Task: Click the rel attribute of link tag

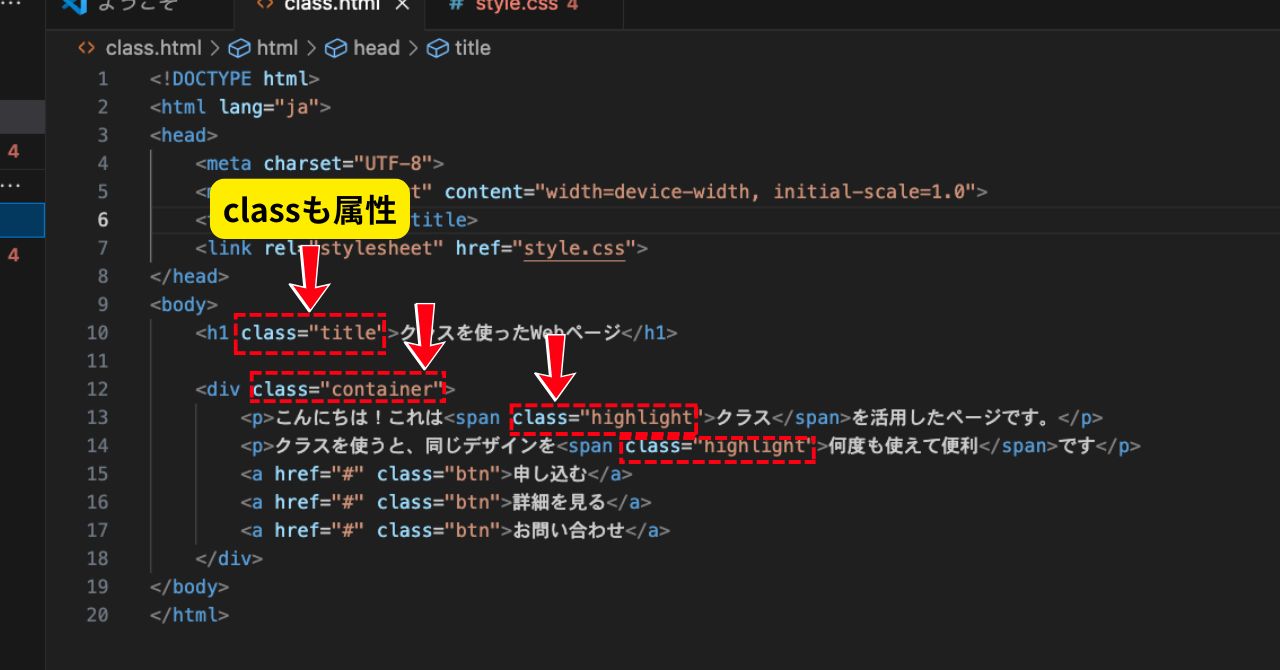Action: pyautogui.click(x=353, y=248)
